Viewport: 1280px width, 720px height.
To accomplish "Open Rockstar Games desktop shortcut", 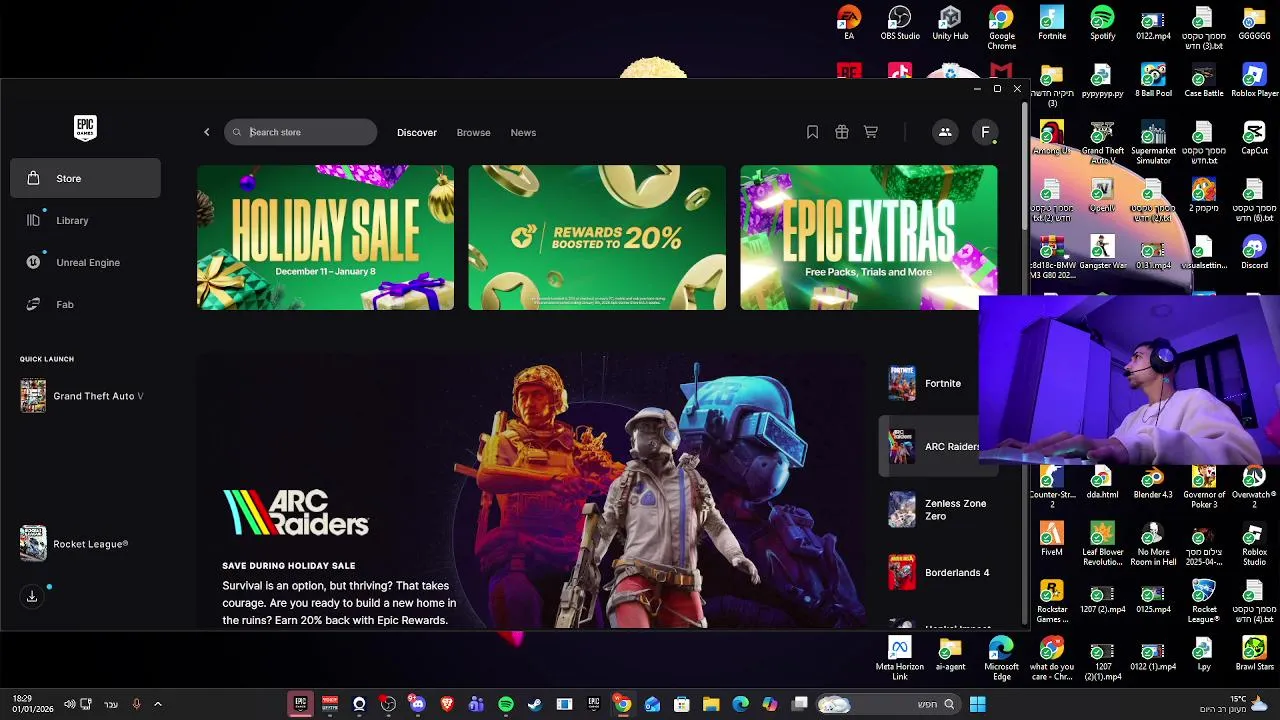I will tap(1051, 601).
